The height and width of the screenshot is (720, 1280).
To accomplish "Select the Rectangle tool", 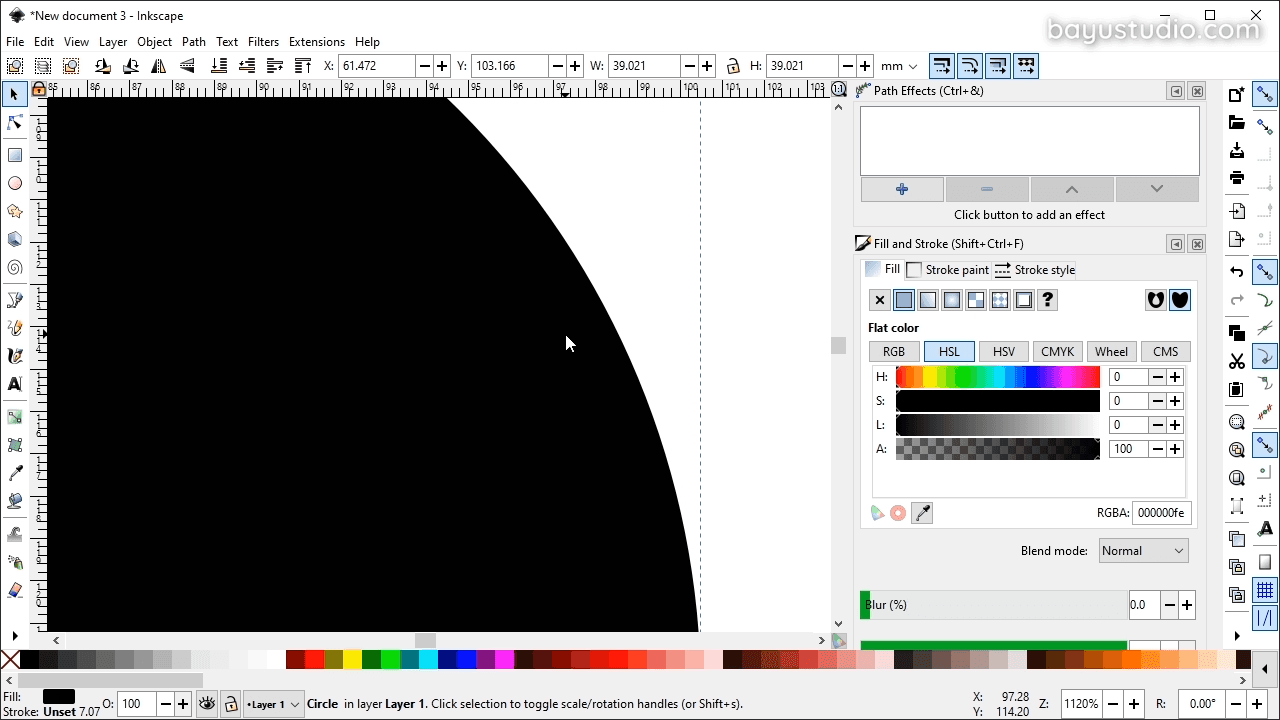I will pyautogui.click(x=15, y=155).
